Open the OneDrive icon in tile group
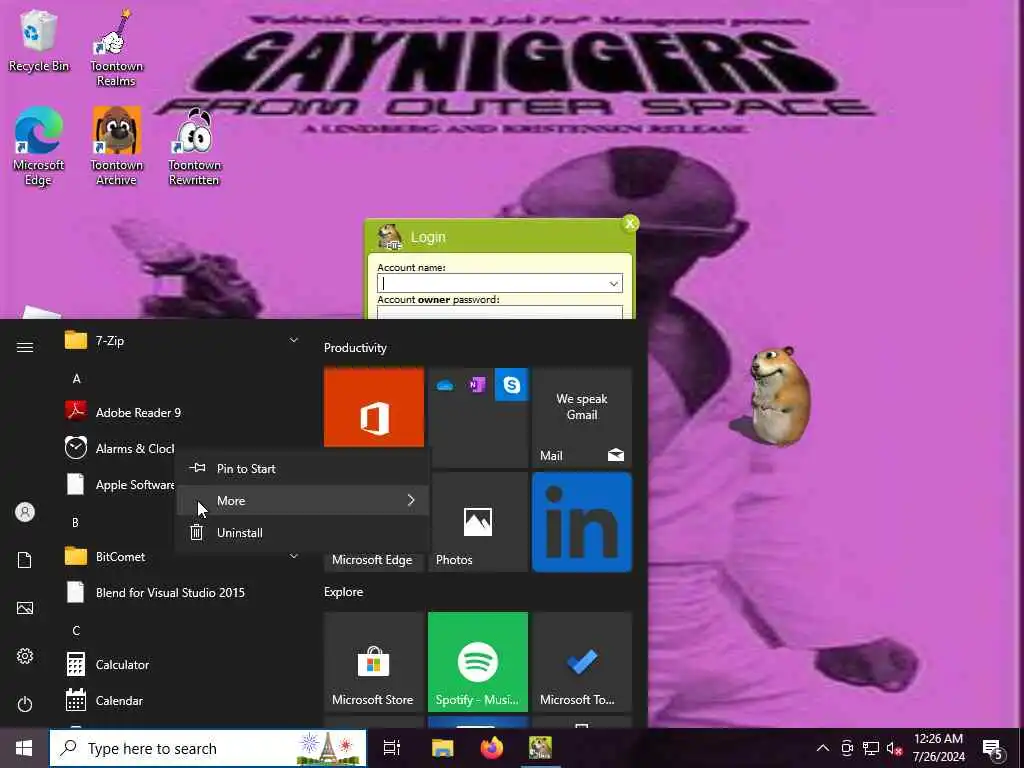This screenshot has height=768, width=1024. (445, 385)
